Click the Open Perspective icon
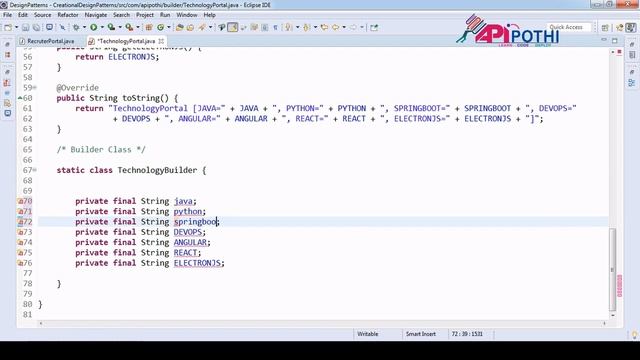The image size is (640, 360). point(605,27)
